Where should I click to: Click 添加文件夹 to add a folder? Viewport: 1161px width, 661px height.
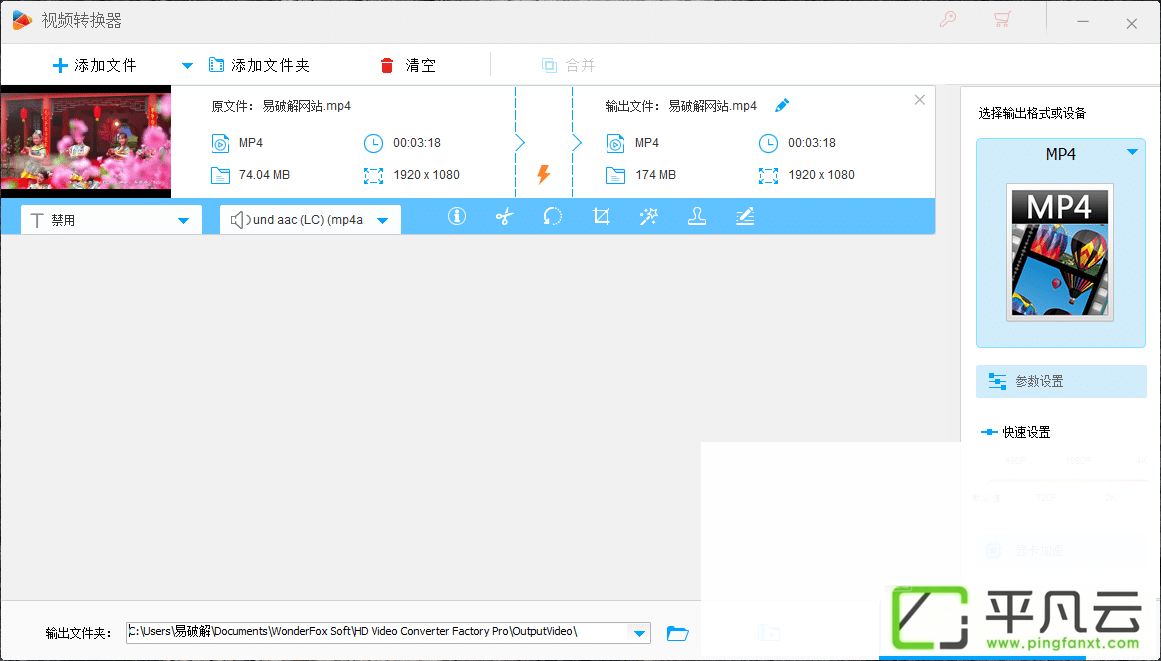259,66
